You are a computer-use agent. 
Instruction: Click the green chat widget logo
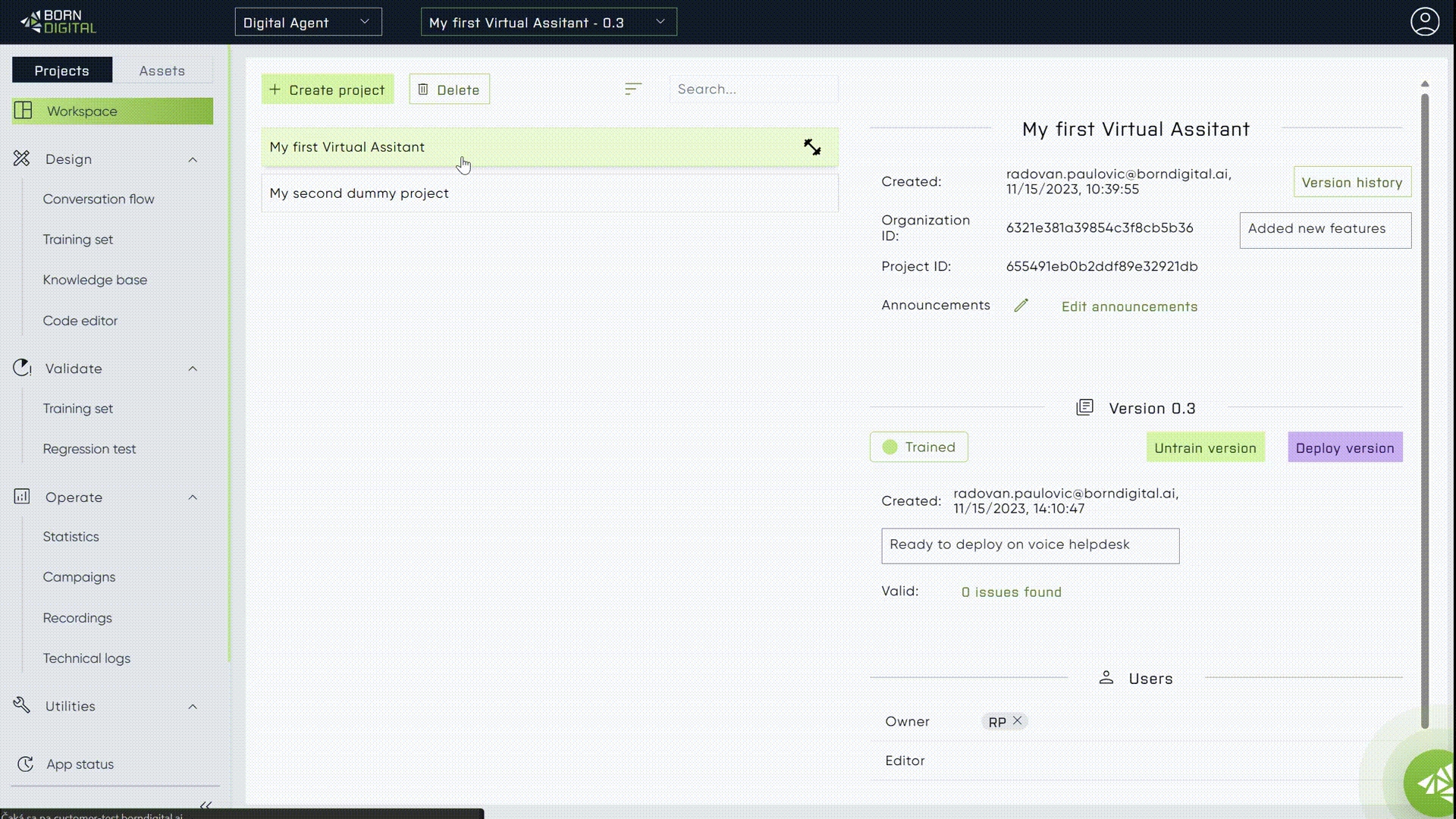[1432, 784]
